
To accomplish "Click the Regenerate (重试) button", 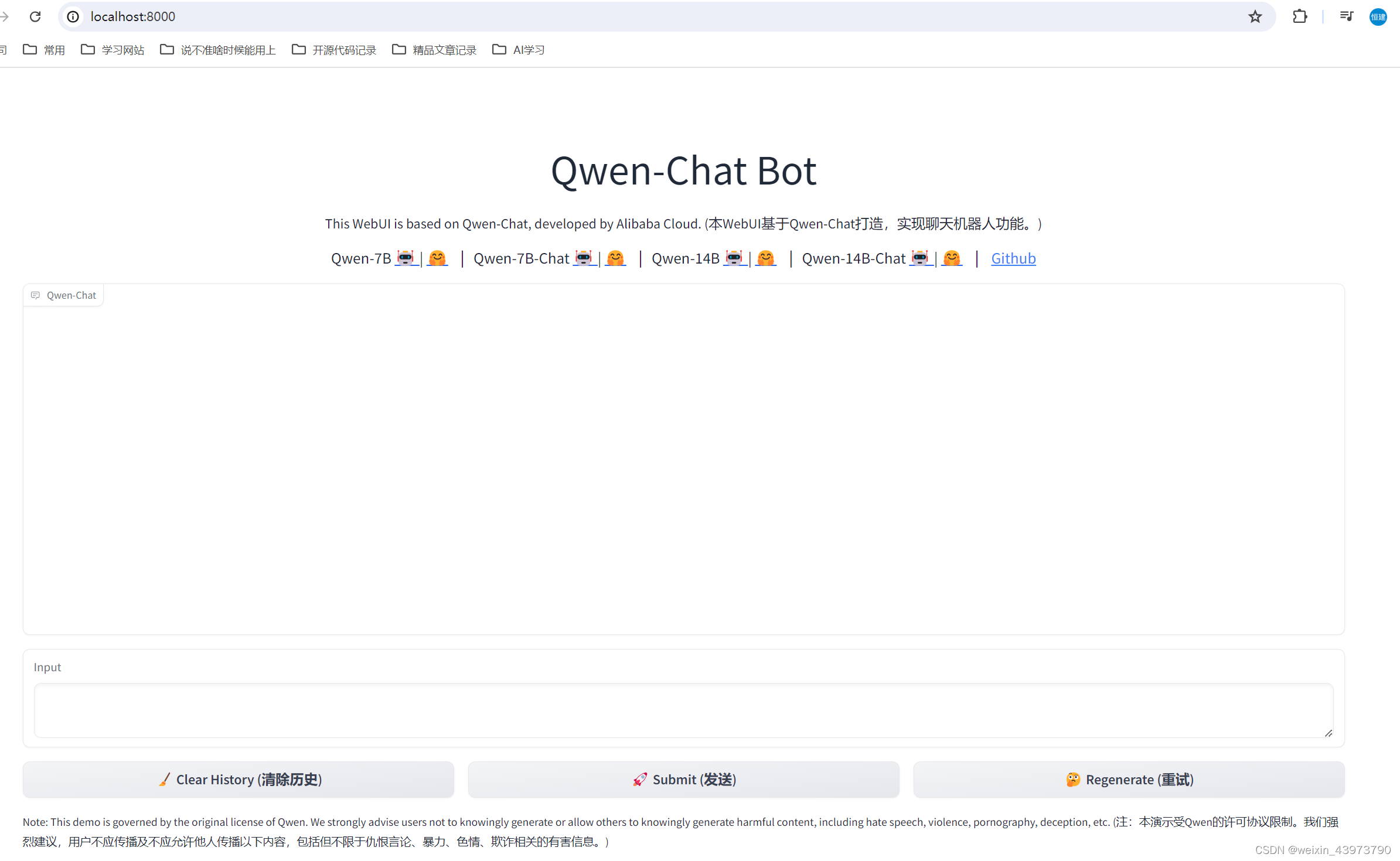I will (1129, 780).
